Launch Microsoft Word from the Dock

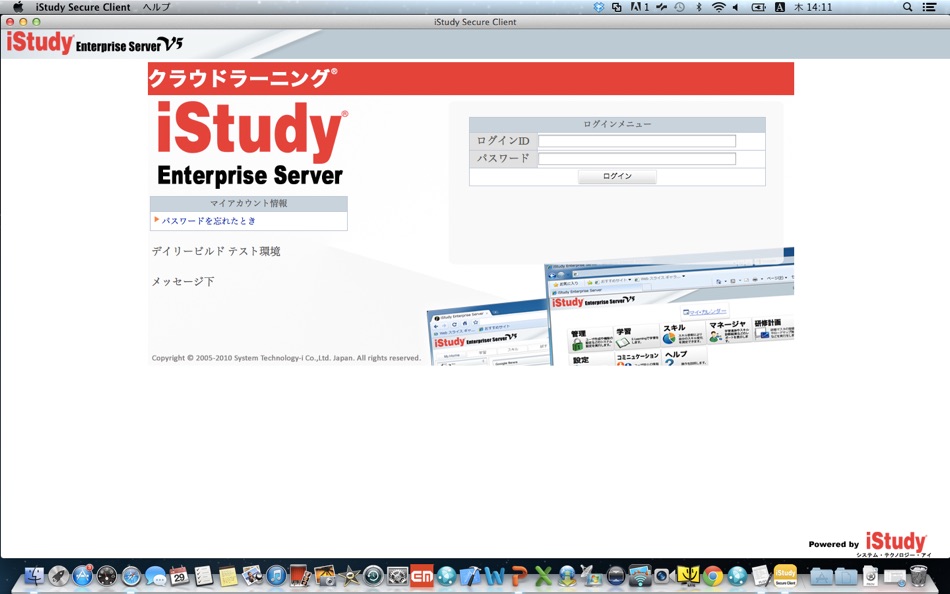[494, 576]
